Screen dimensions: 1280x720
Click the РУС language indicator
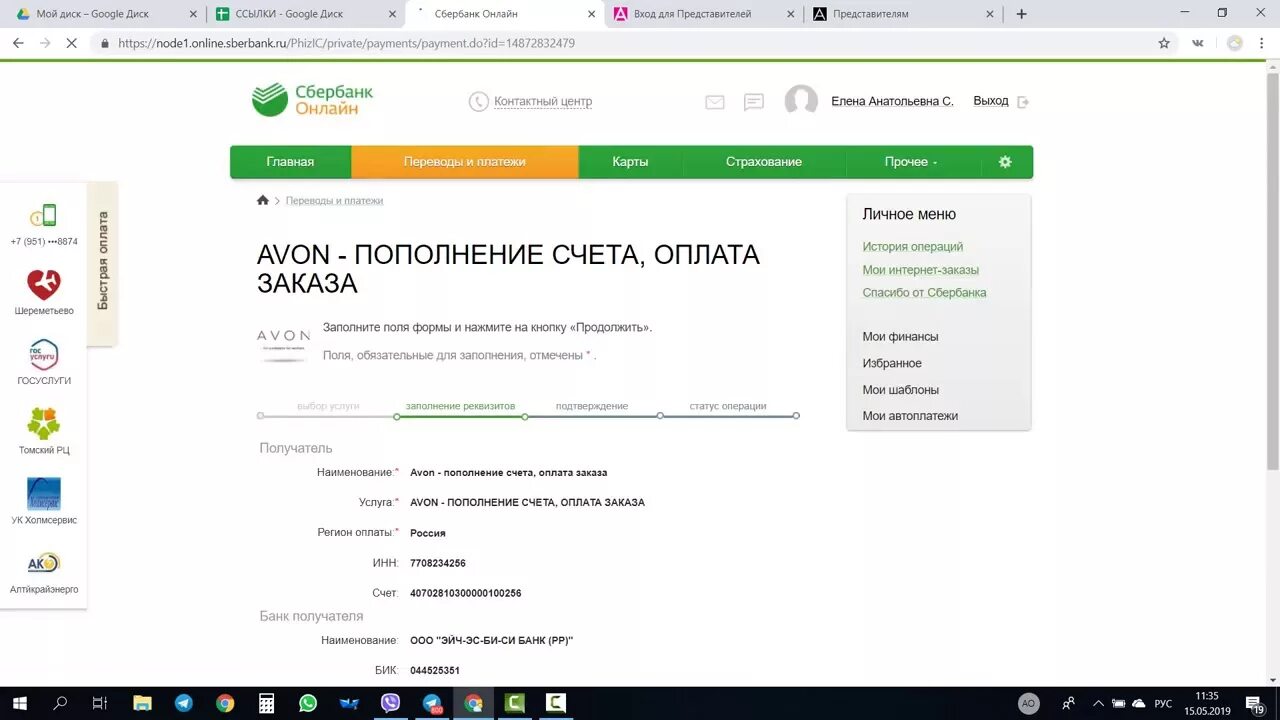(x=1163, y=704)
